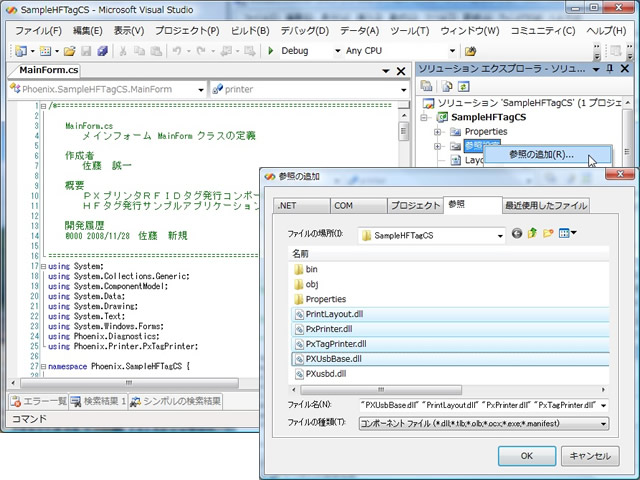Image resolution: width=640 pixels, height=480 pixels.
Task: Select the シンボルの検索結果 panel tab
Action: click(x=175, y=402)
